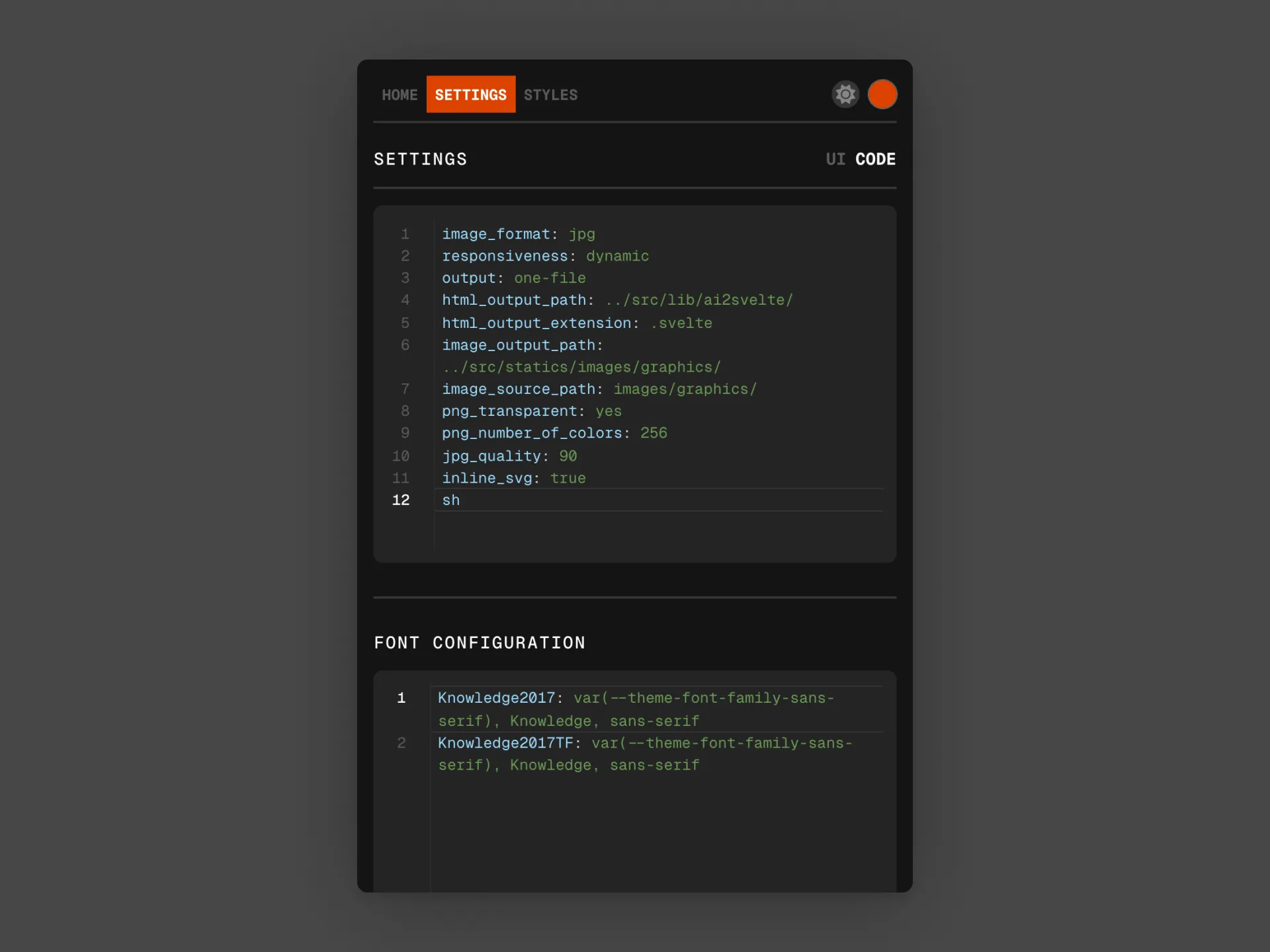The width and height of the screenshot is (1270, 952).
Task: Click the FONT CONFIGURATION heading
Action: [480, 643]
